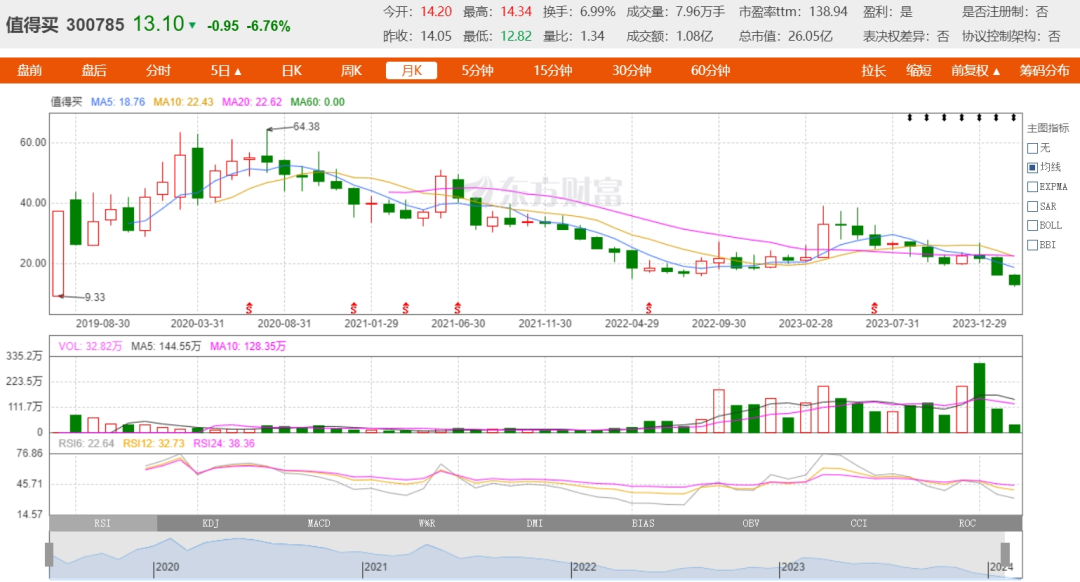Click the $ marker between 2021-01-29 and 2021-06-30

pyautogui.click(x=406, y=306)
